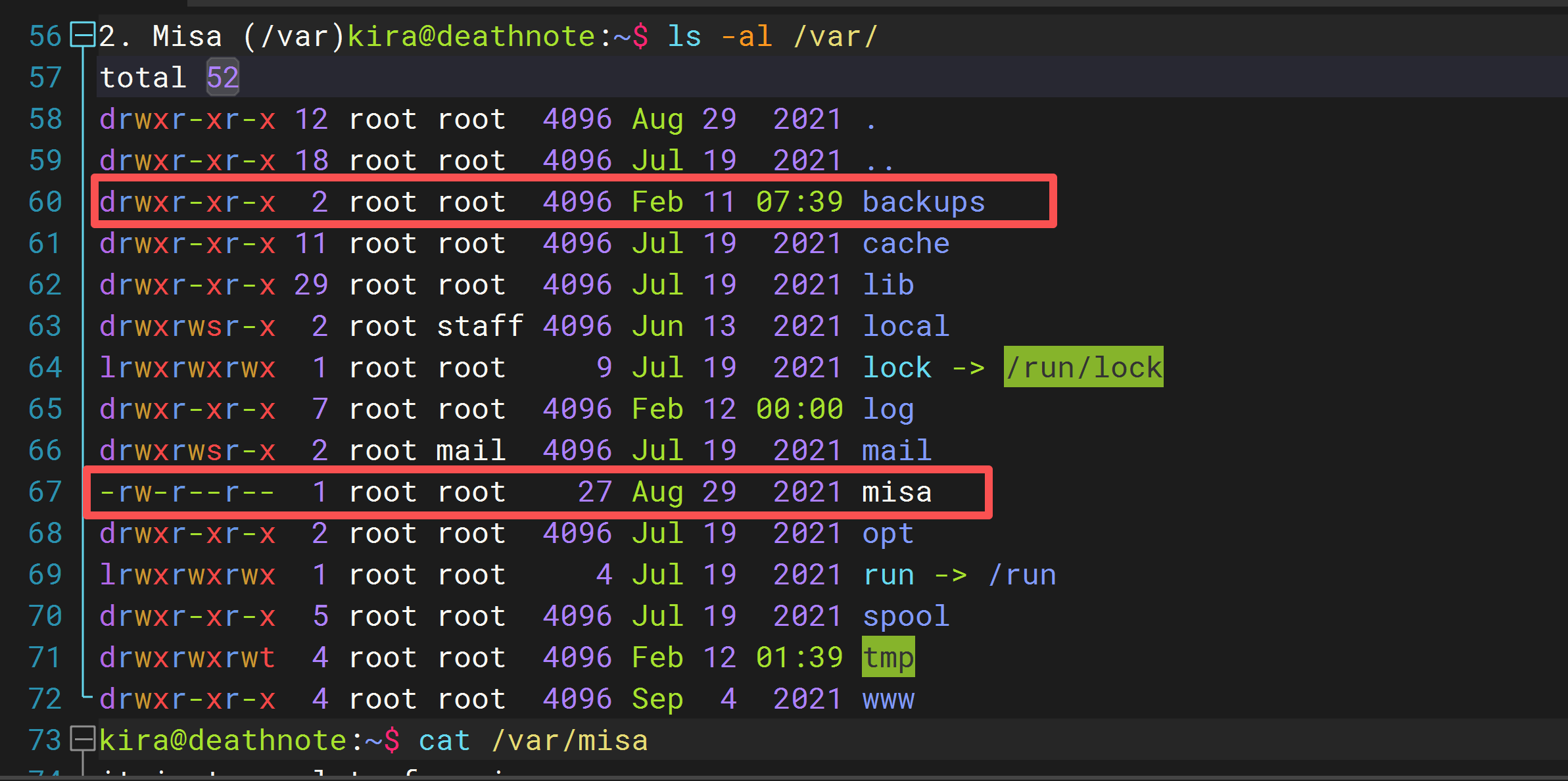Click the ls command on line 56
Screen dimensions: 1568x781
(684, 36)
